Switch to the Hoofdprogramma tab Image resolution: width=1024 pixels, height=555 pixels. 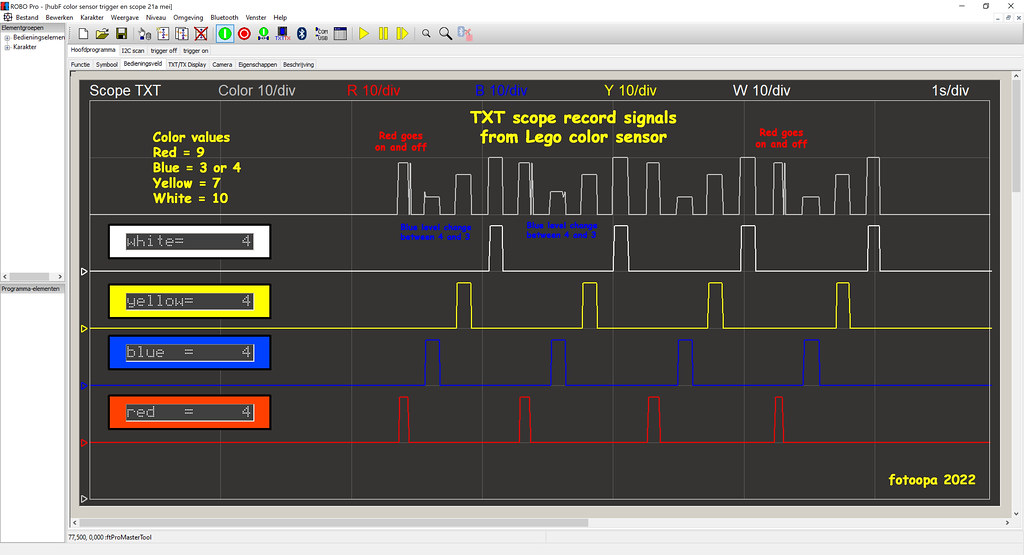point(93,50)
